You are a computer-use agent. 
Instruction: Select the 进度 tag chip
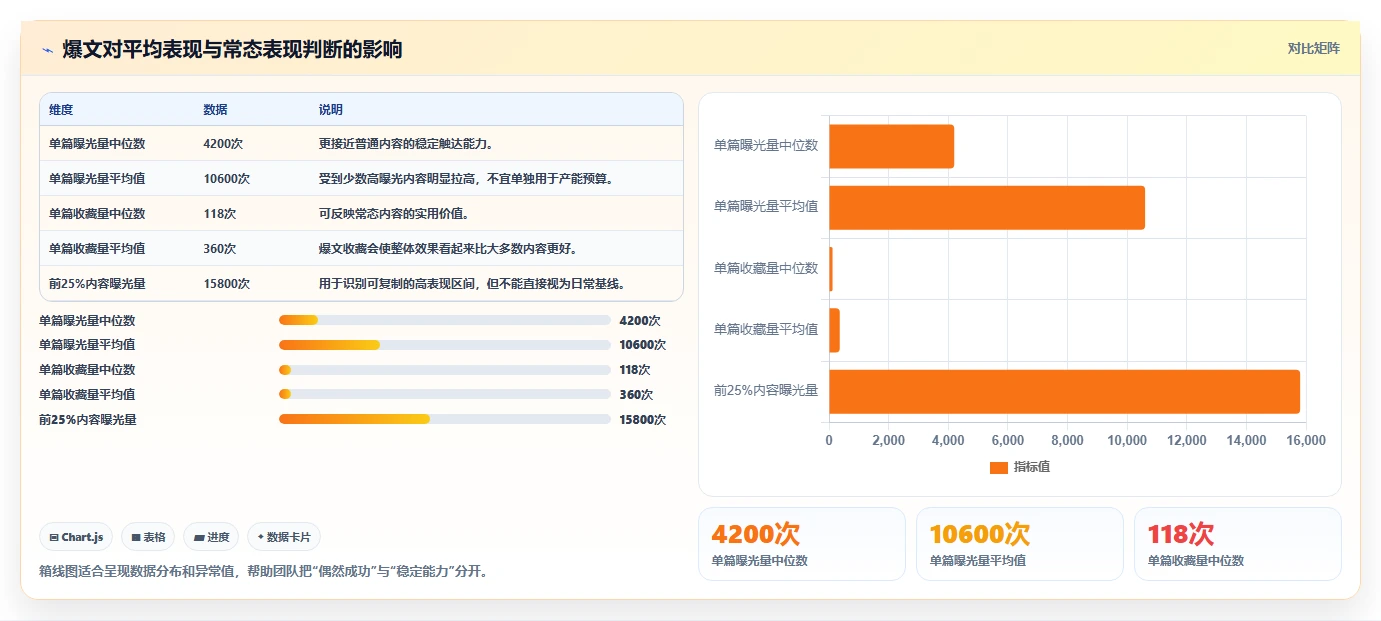coord(211,537)
